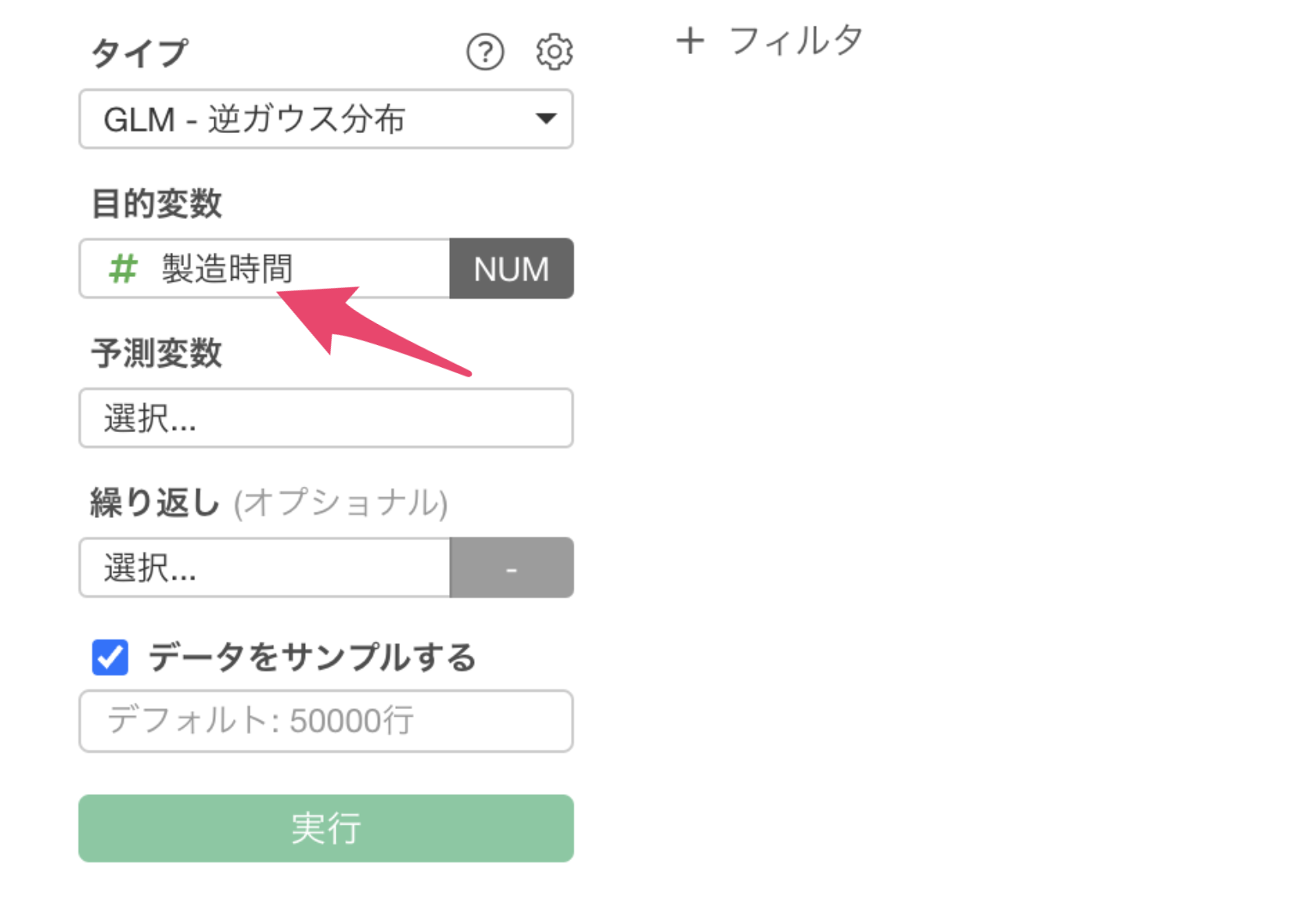The width and height of the screenshot is (1316, 914).
Task: Click the NUM type button
Action: [x=512, y=268]
